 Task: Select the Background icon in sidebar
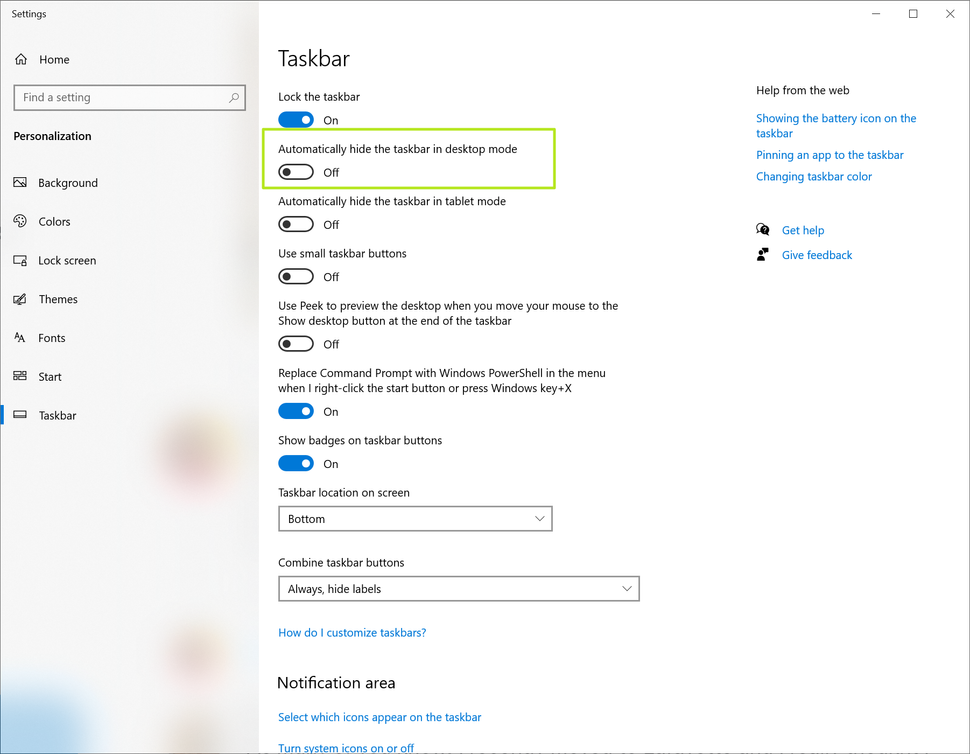click(x=21, y=183)
